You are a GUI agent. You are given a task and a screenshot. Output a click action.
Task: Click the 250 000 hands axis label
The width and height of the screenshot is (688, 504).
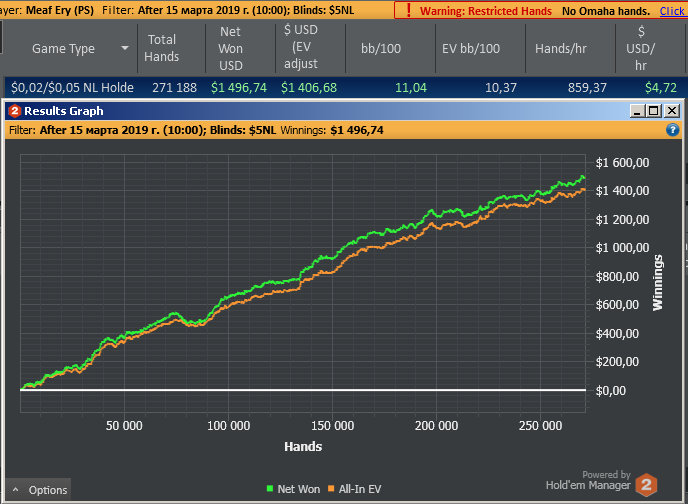coord(540,425)
